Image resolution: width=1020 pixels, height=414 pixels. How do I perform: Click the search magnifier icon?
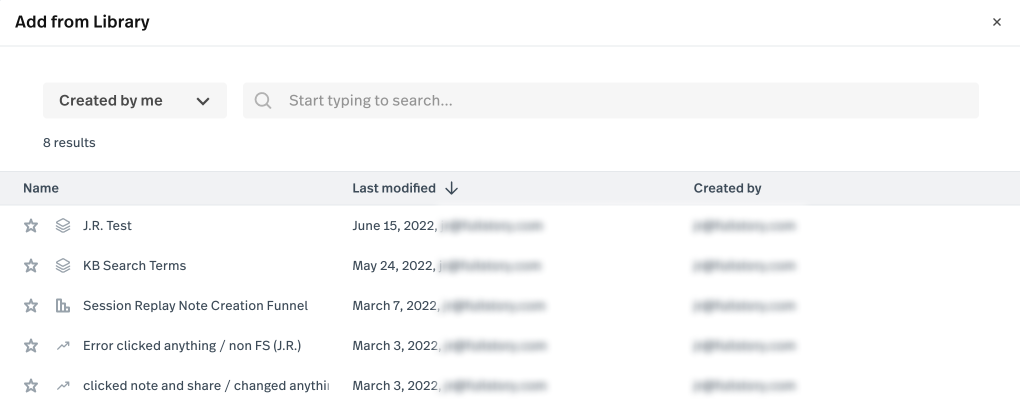263,101
